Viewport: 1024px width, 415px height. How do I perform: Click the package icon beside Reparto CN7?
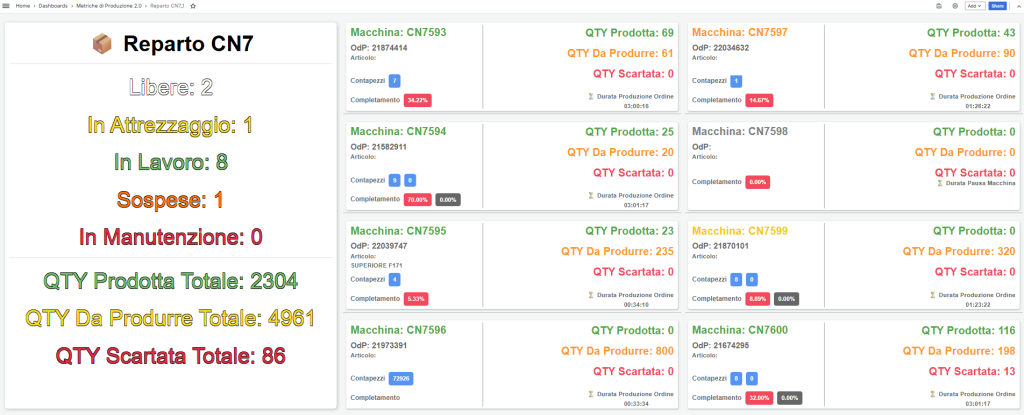pyautogui.click(x=101, y=44)
